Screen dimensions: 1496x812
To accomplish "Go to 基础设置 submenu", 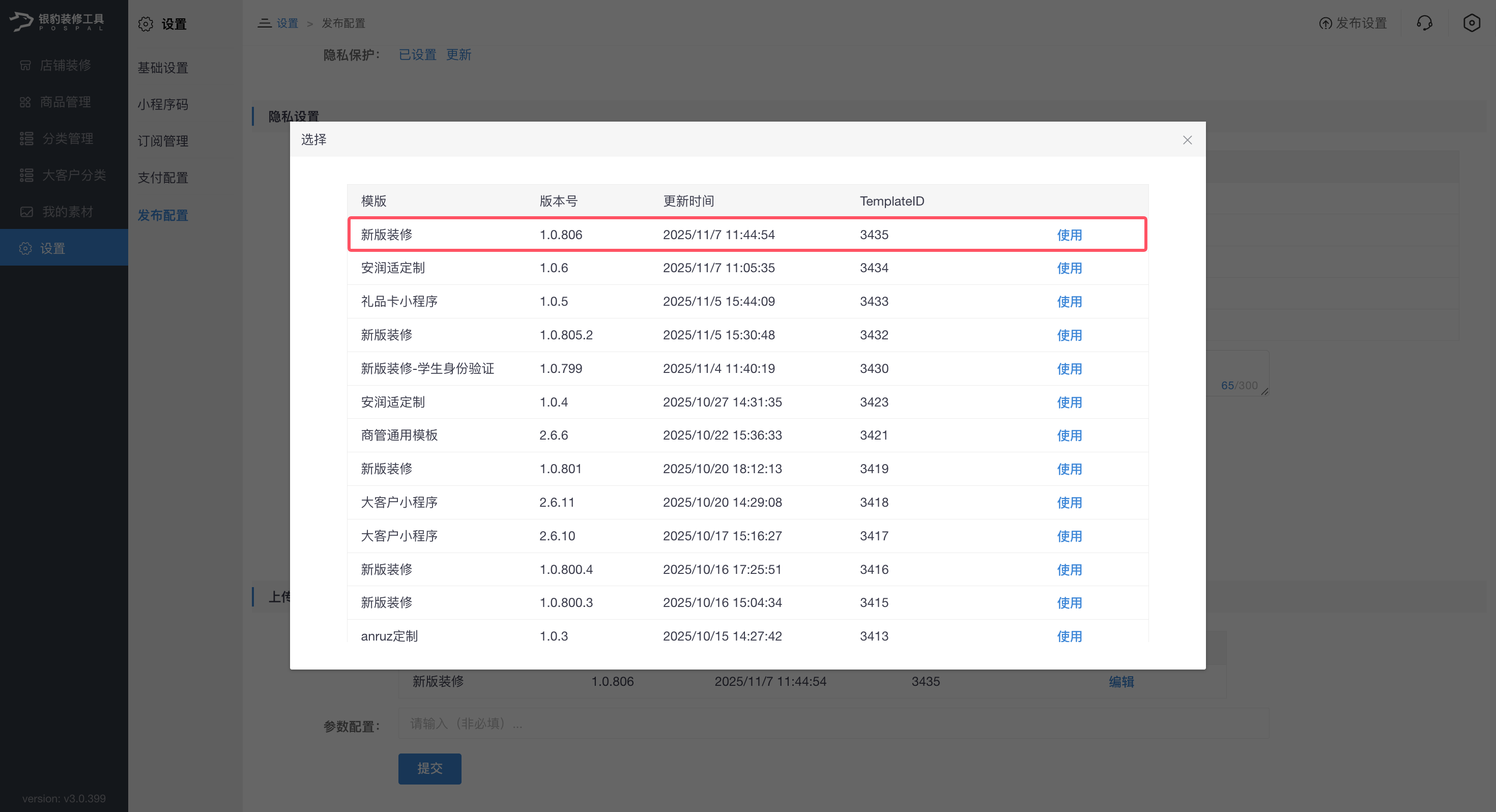I will [163, 67].
